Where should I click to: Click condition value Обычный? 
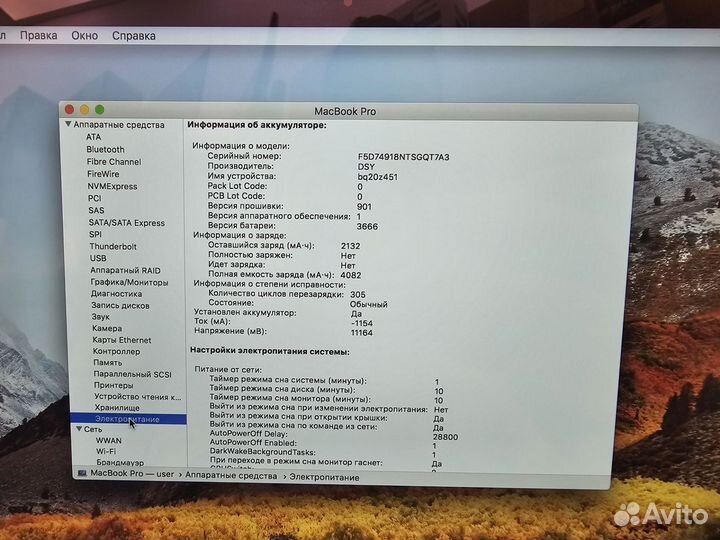click(369, 304)
